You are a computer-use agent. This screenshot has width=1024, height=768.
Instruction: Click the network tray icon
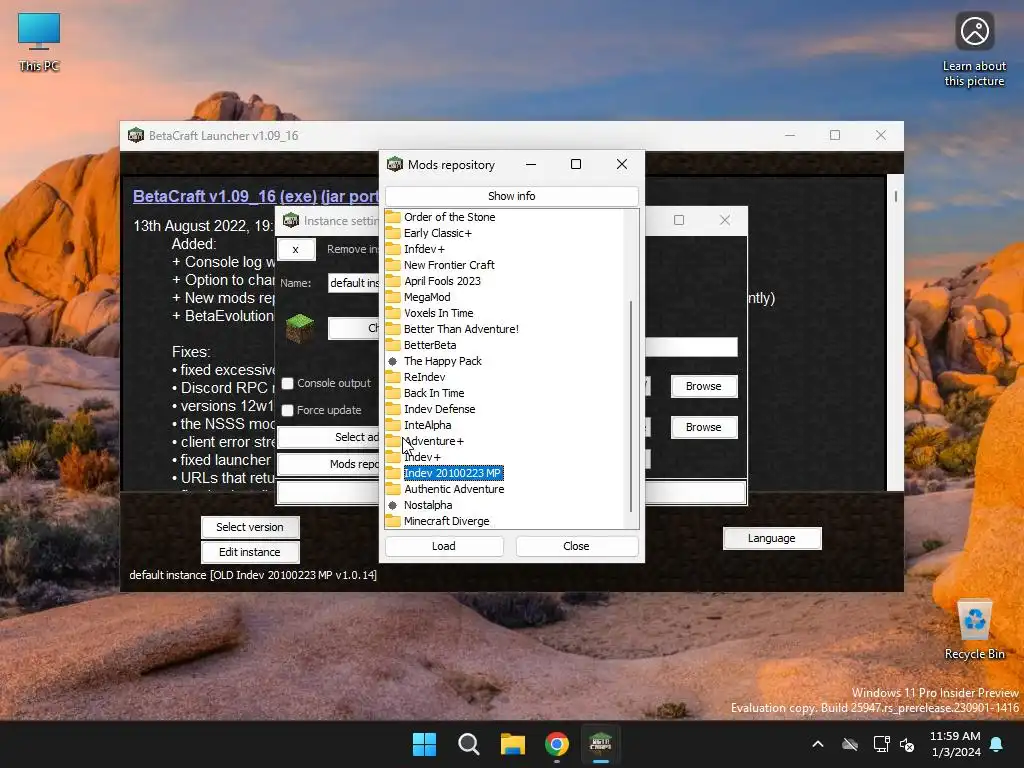[881, 744]
